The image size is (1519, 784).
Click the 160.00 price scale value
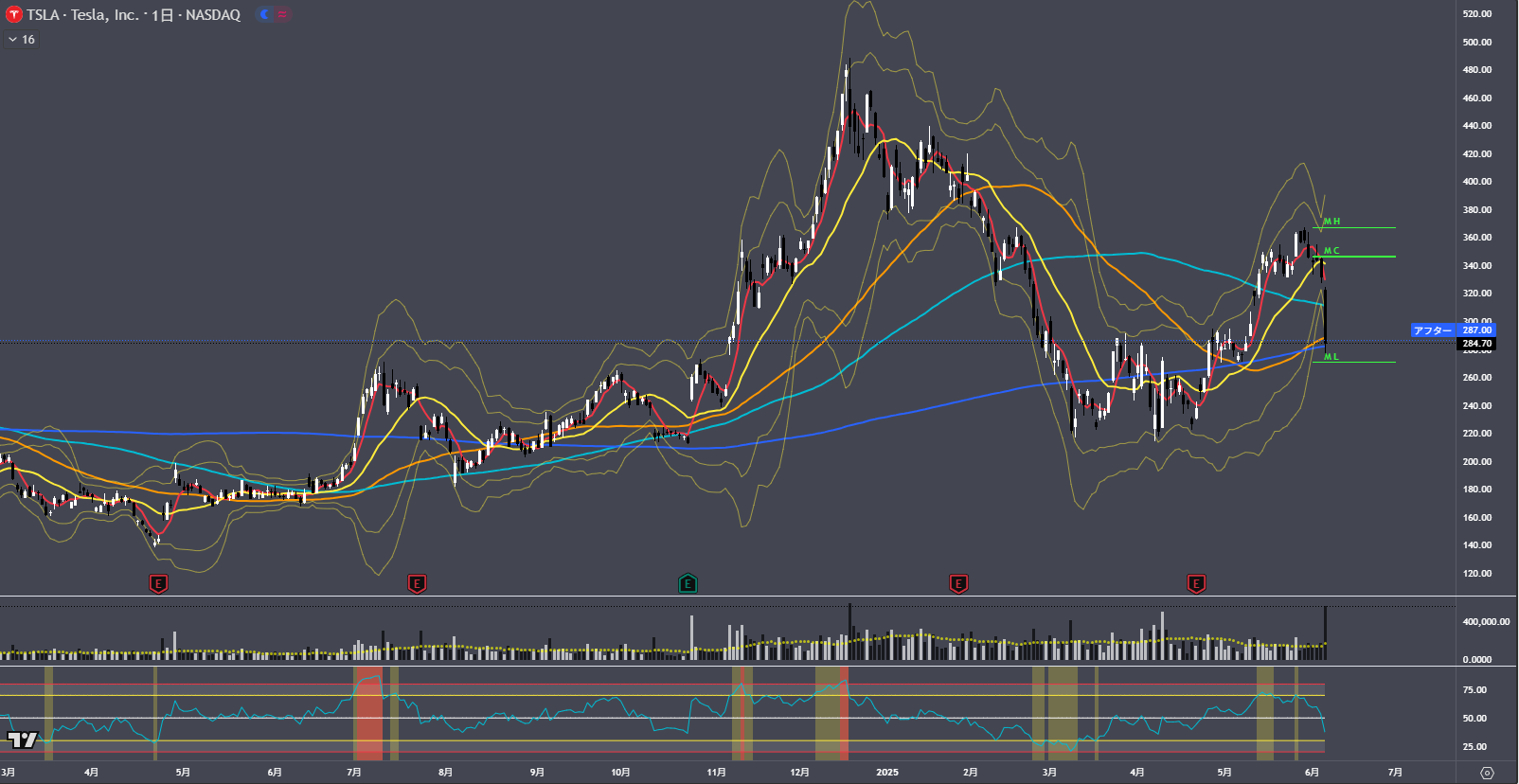[x=1476, y=517]
